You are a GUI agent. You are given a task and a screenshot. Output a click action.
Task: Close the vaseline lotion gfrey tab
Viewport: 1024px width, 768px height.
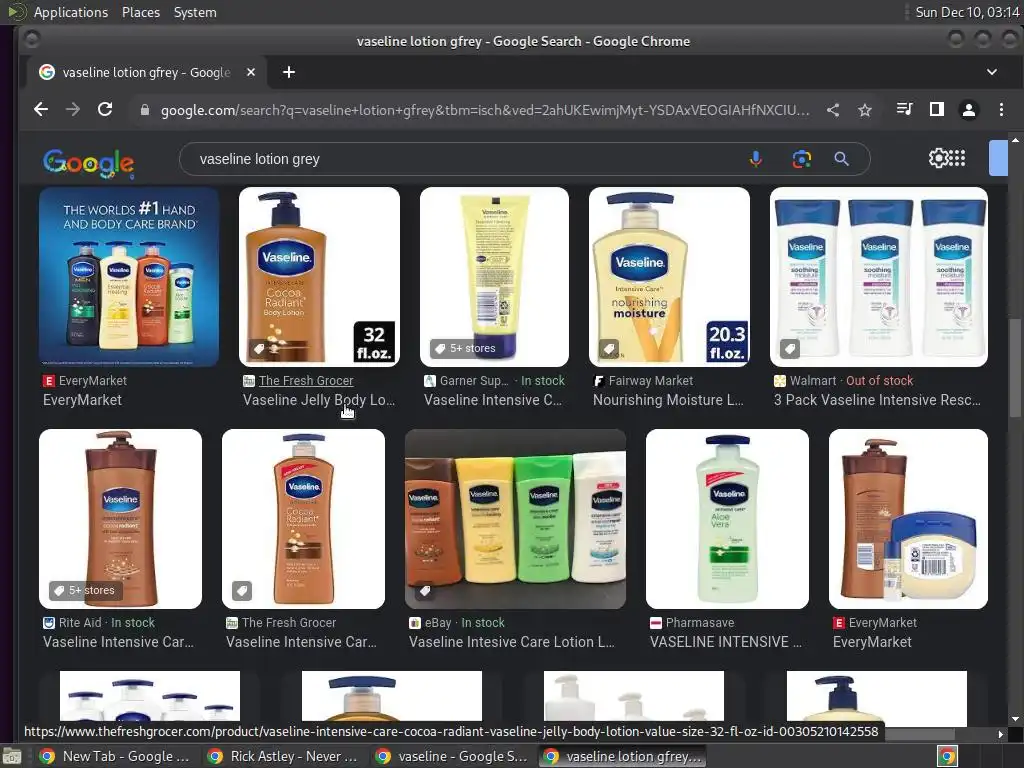tap(251, 72)
